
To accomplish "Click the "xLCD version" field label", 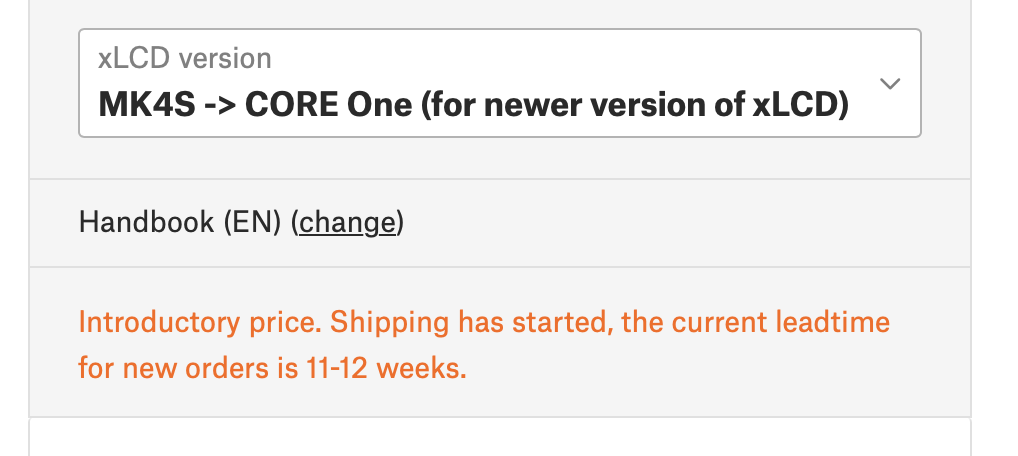I will (184, 58).
